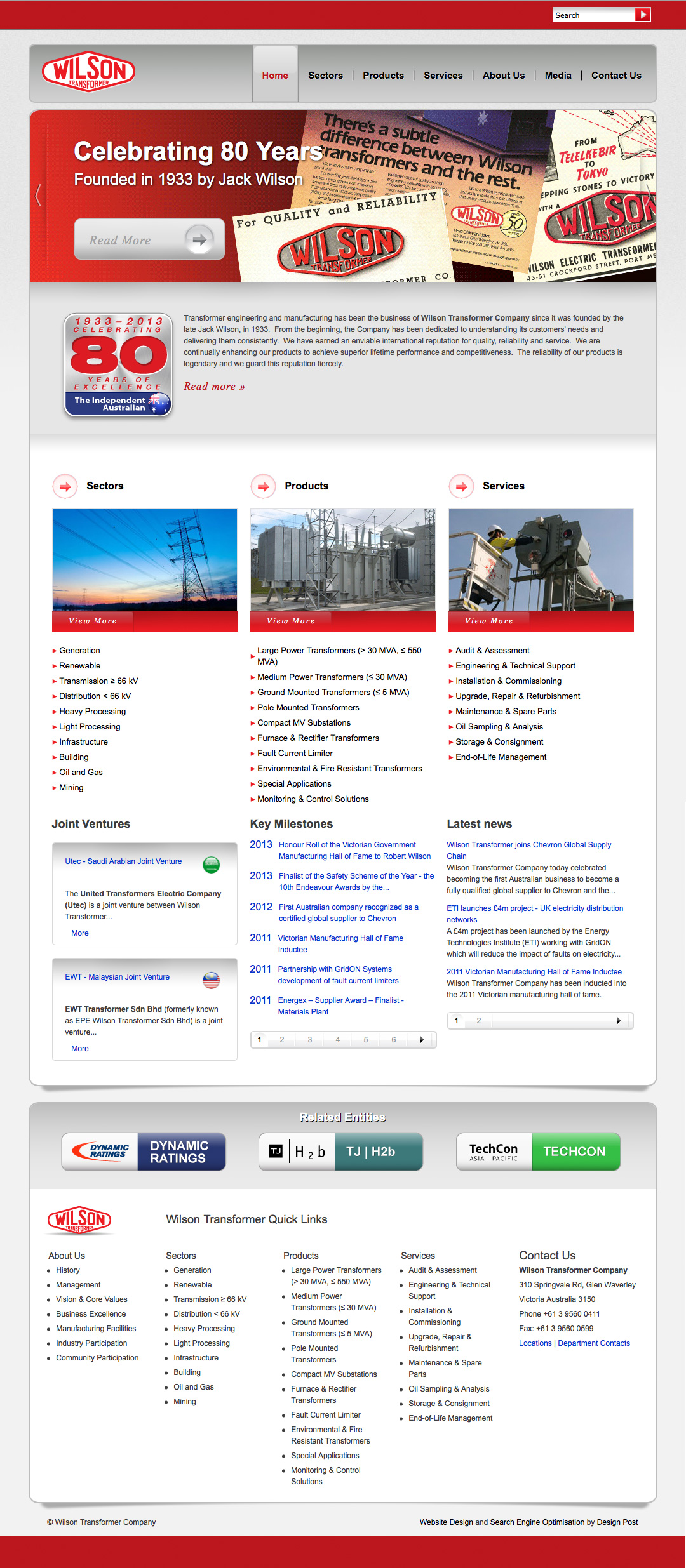Open footer Community Participation link
The image size is (686, 1568).
coord(97,1358)
